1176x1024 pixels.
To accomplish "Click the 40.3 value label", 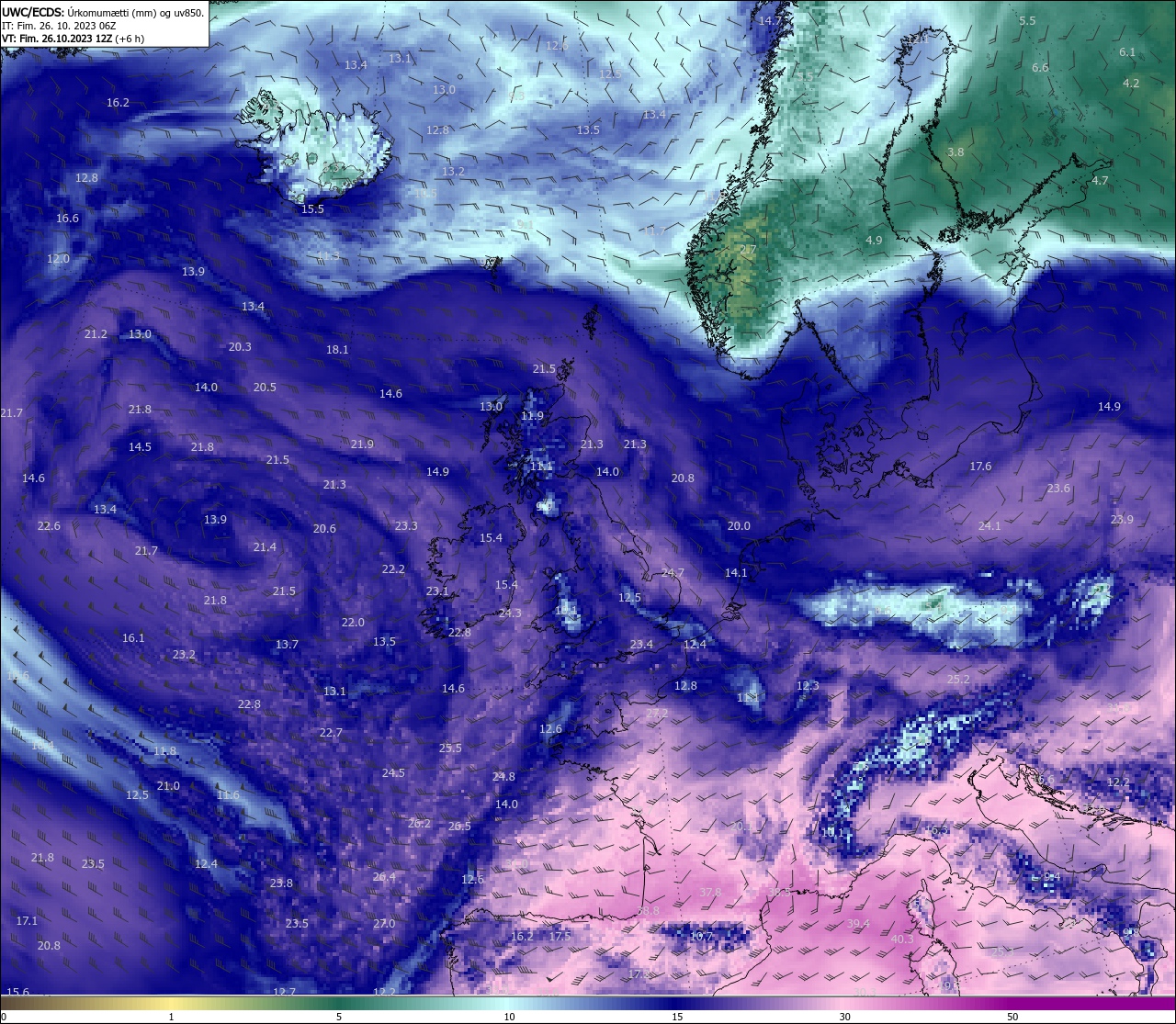I will click(x=902, y=940).
